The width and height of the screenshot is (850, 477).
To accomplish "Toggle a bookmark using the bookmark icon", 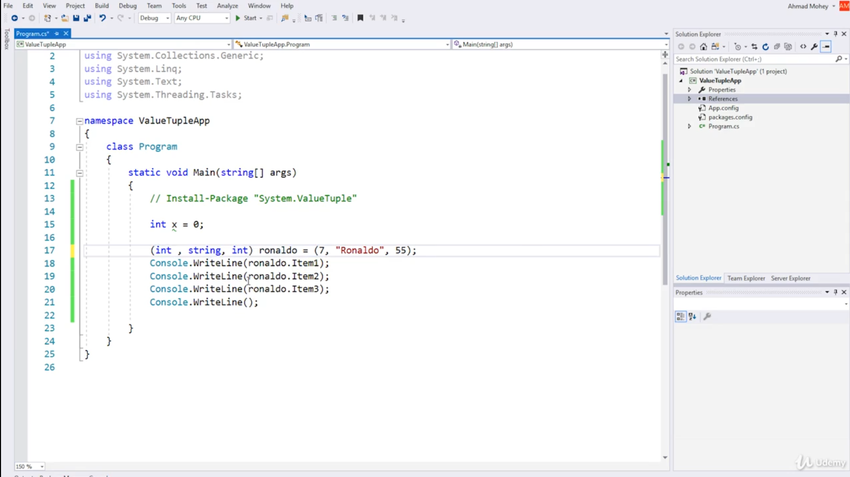I will tap(360, 18).
